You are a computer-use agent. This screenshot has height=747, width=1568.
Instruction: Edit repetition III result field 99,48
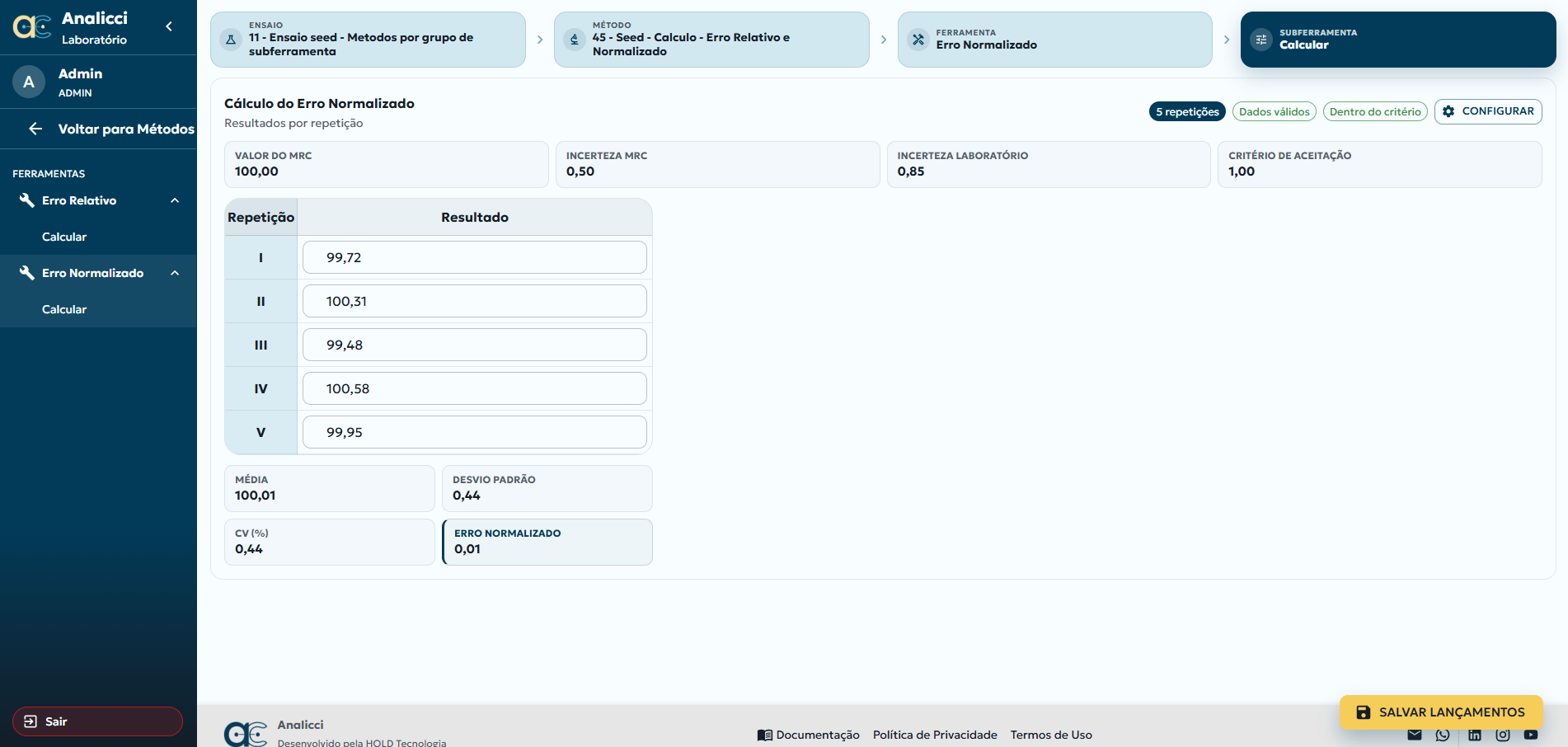(x=475, y=345)
